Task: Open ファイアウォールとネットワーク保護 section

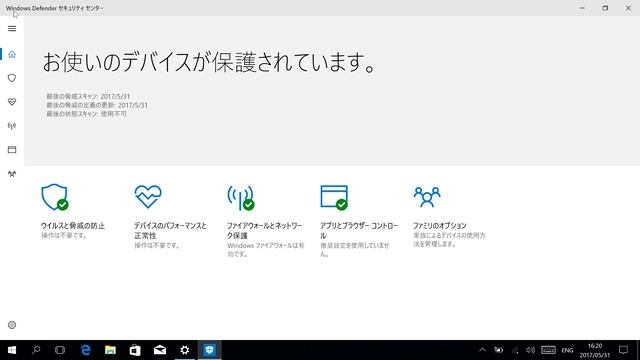Action: [x=264, y=231]
